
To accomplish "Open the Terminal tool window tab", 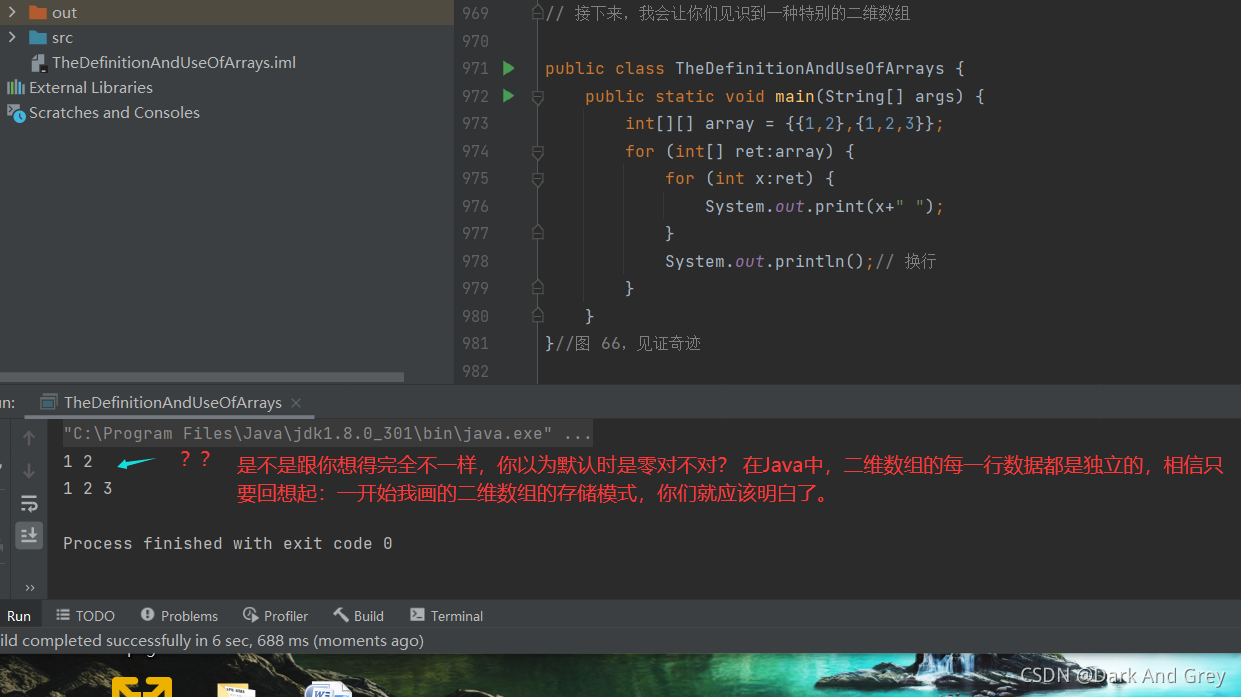I will [447, 616].
